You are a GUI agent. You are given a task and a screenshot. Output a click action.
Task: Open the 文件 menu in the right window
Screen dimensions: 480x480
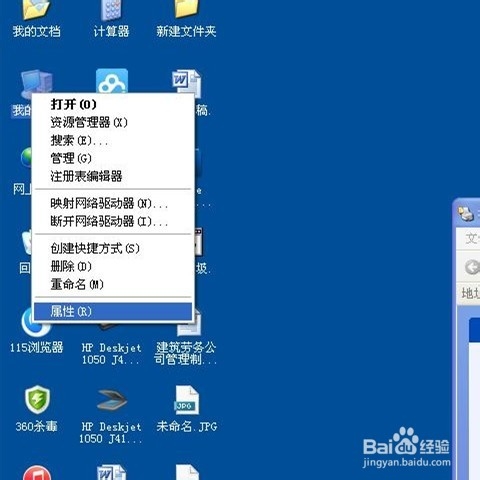point(472,239)
